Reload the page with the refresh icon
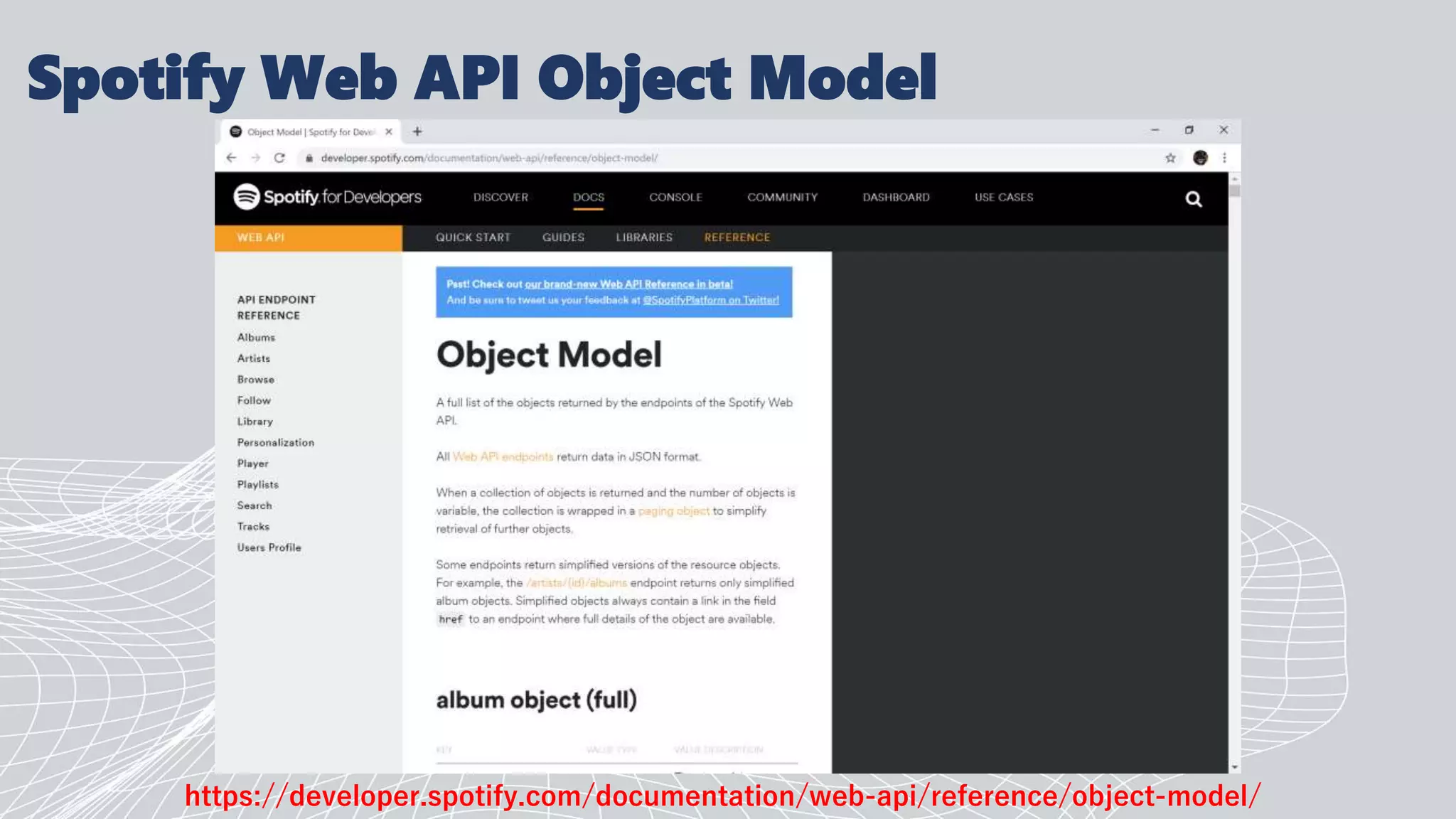Viewport: 1456px width, 819px height. pos(279,158)
